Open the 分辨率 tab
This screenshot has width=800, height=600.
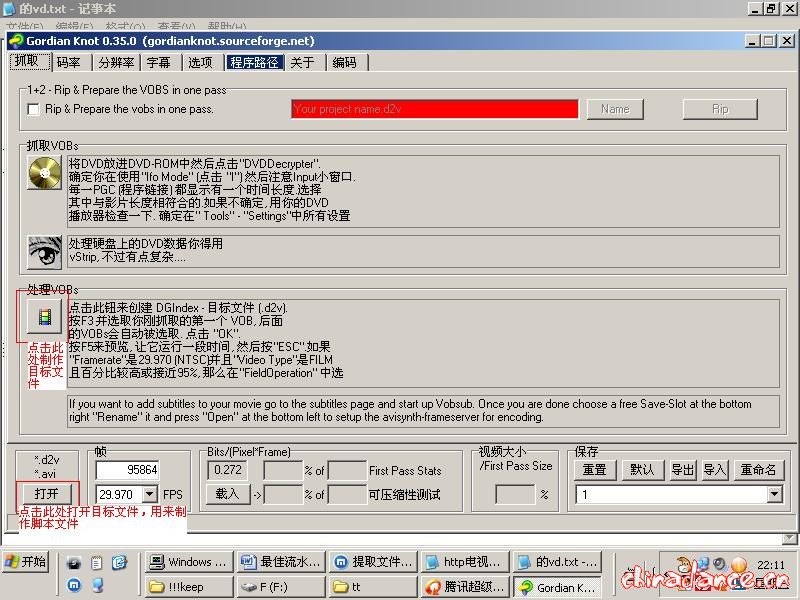coord(116,62)
